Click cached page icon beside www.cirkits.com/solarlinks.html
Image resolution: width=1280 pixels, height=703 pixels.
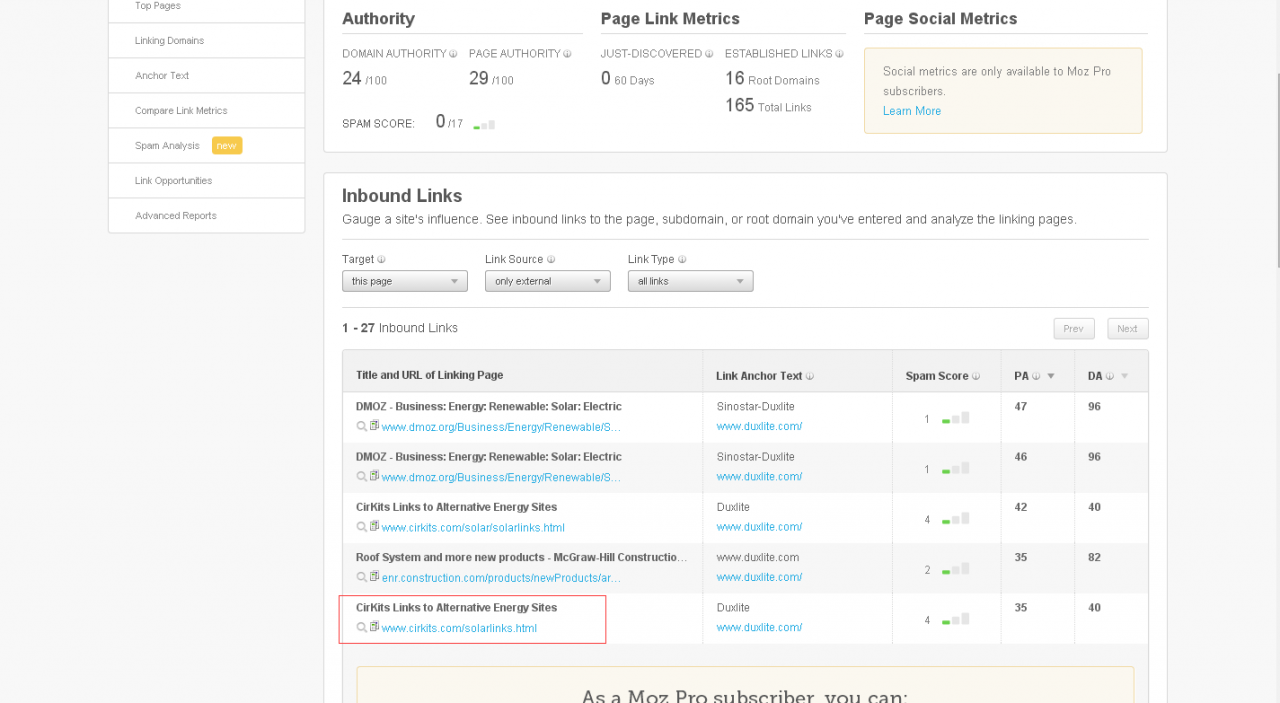tap(375, 628)
